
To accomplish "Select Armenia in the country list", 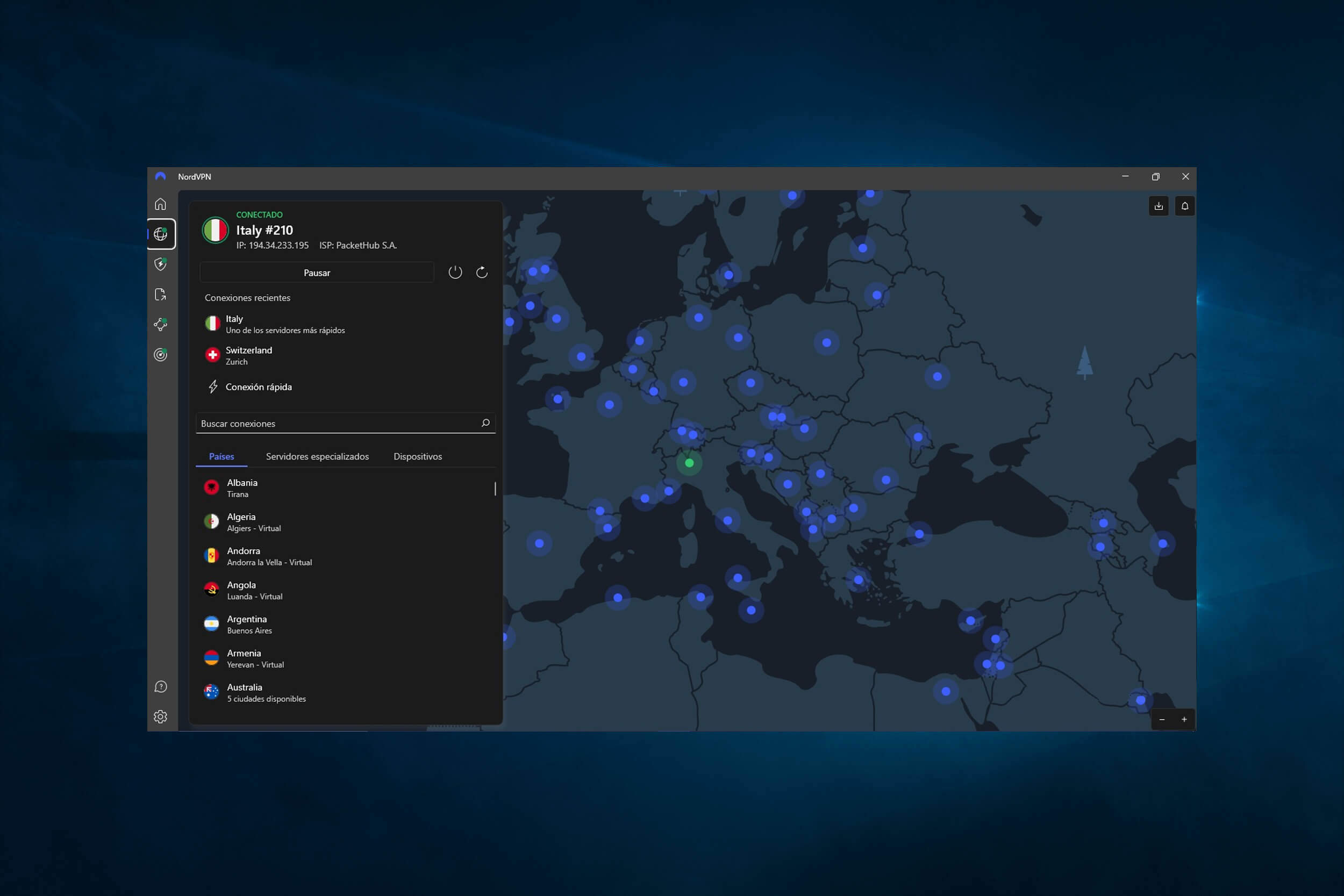I will [x=346, y=658].
